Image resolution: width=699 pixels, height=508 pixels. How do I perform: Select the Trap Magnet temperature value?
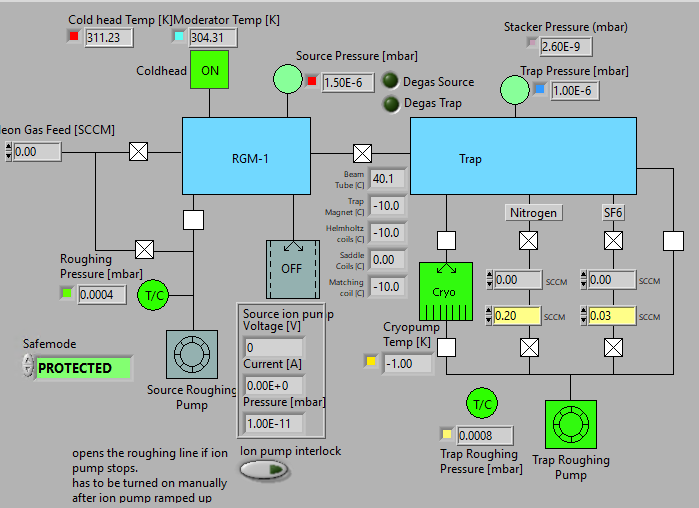click(388, 206)
